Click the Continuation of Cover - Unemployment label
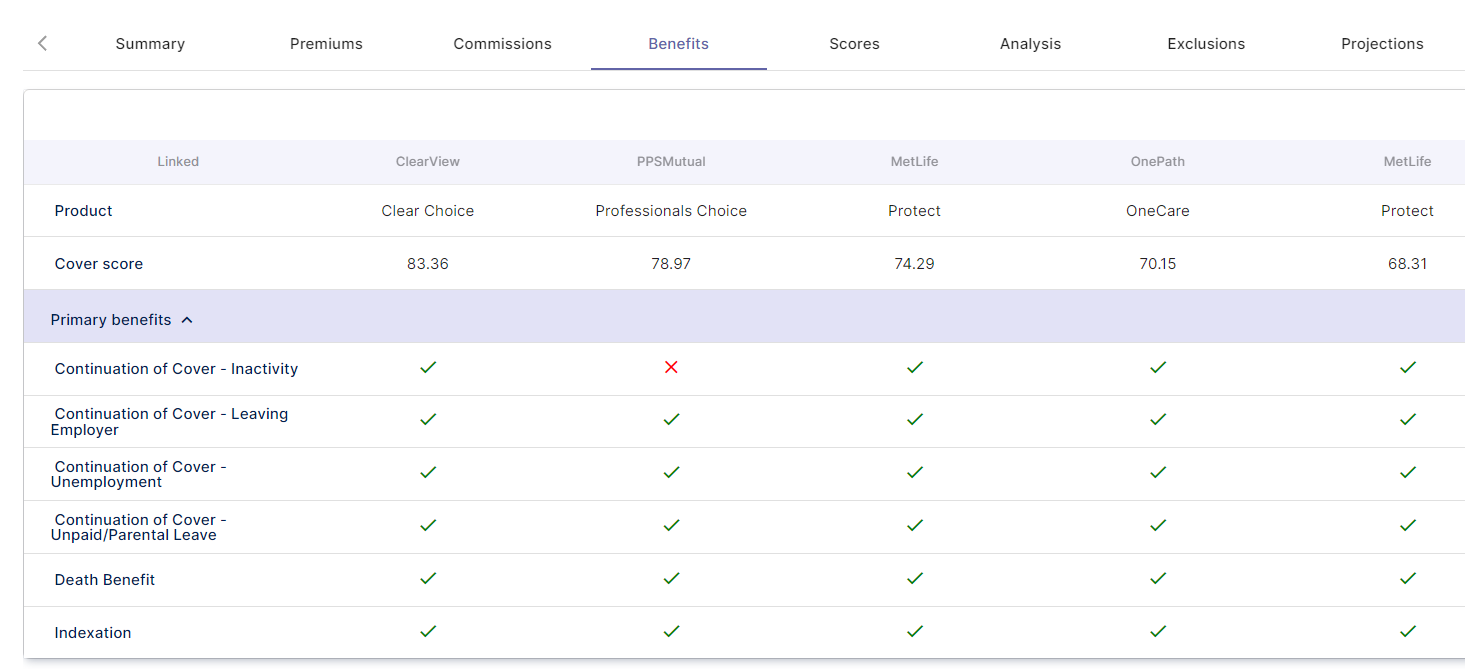1465x669 pixels. (139, 474)
